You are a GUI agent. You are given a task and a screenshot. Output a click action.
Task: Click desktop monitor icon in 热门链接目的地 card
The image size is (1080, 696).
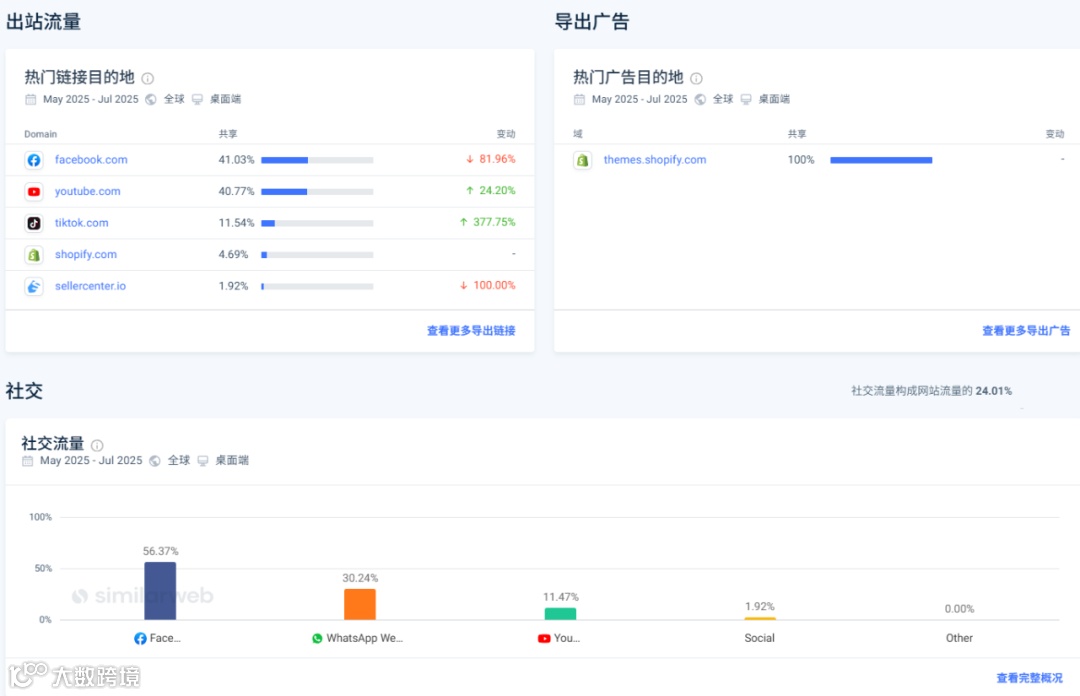tap(198, 99)
